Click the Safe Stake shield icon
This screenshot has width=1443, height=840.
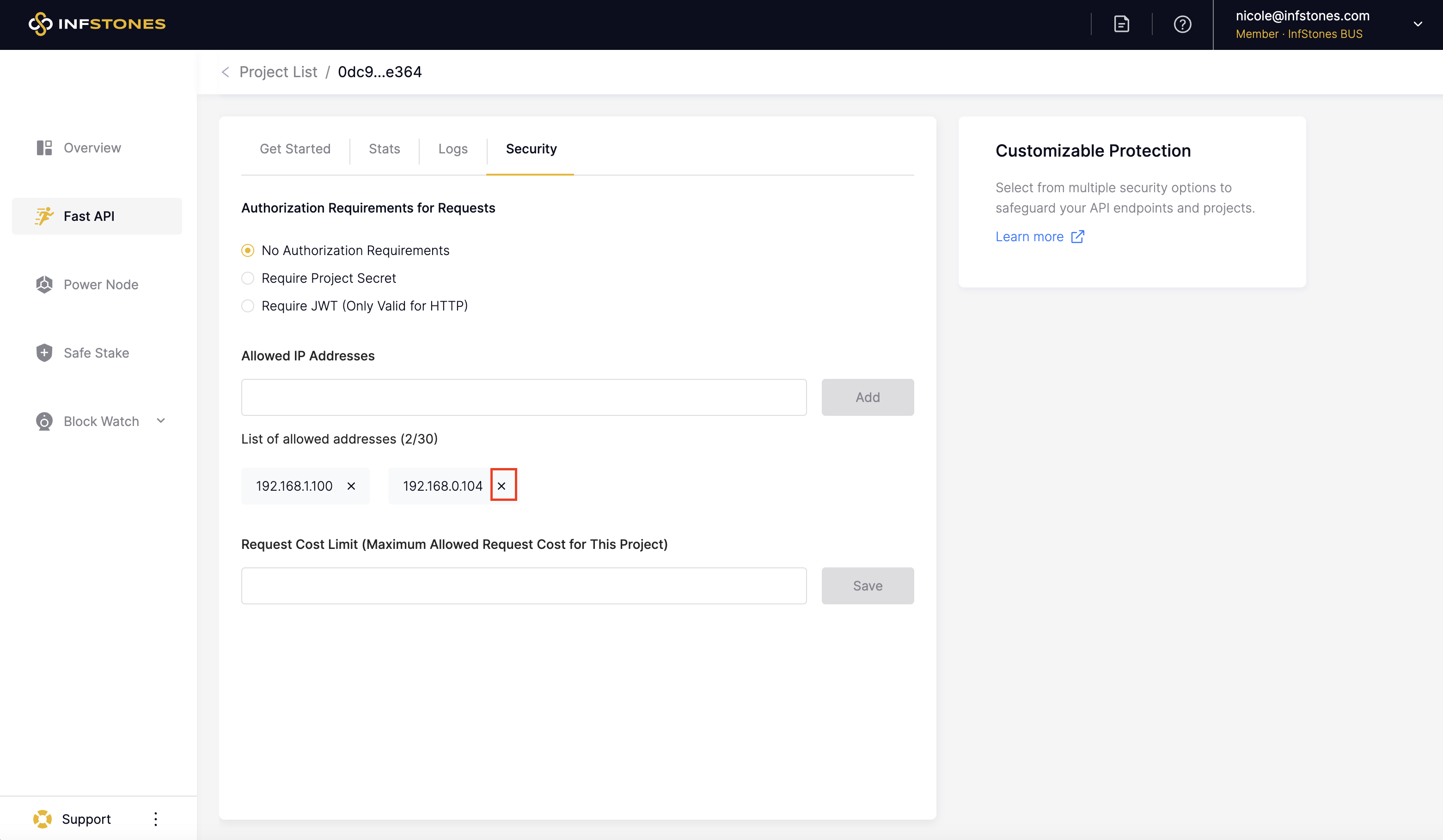coord(44,353)
